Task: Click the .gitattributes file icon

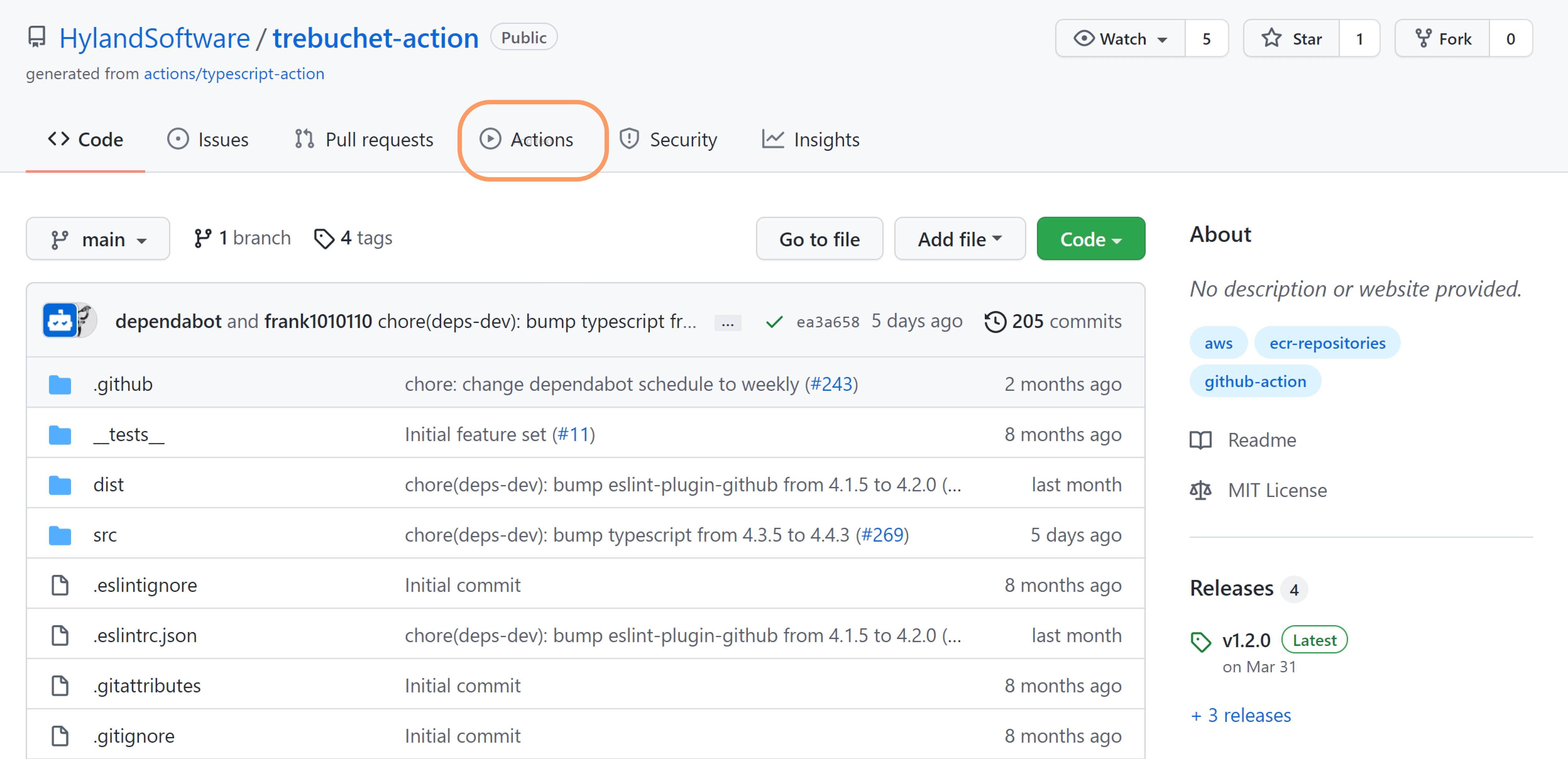Action: [60, 685]
